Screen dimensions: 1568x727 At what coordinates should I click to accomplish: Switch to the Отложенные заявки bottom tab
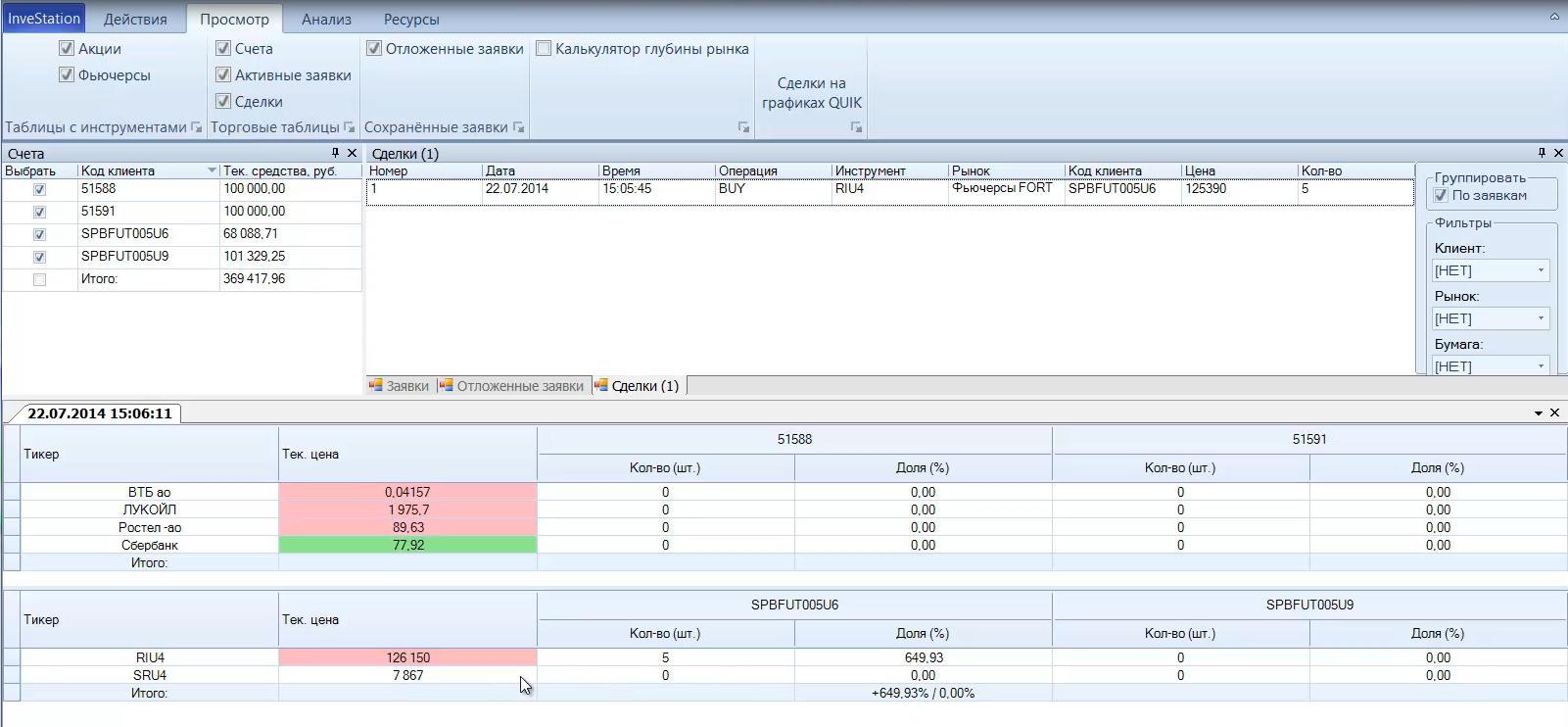point(511,386)
